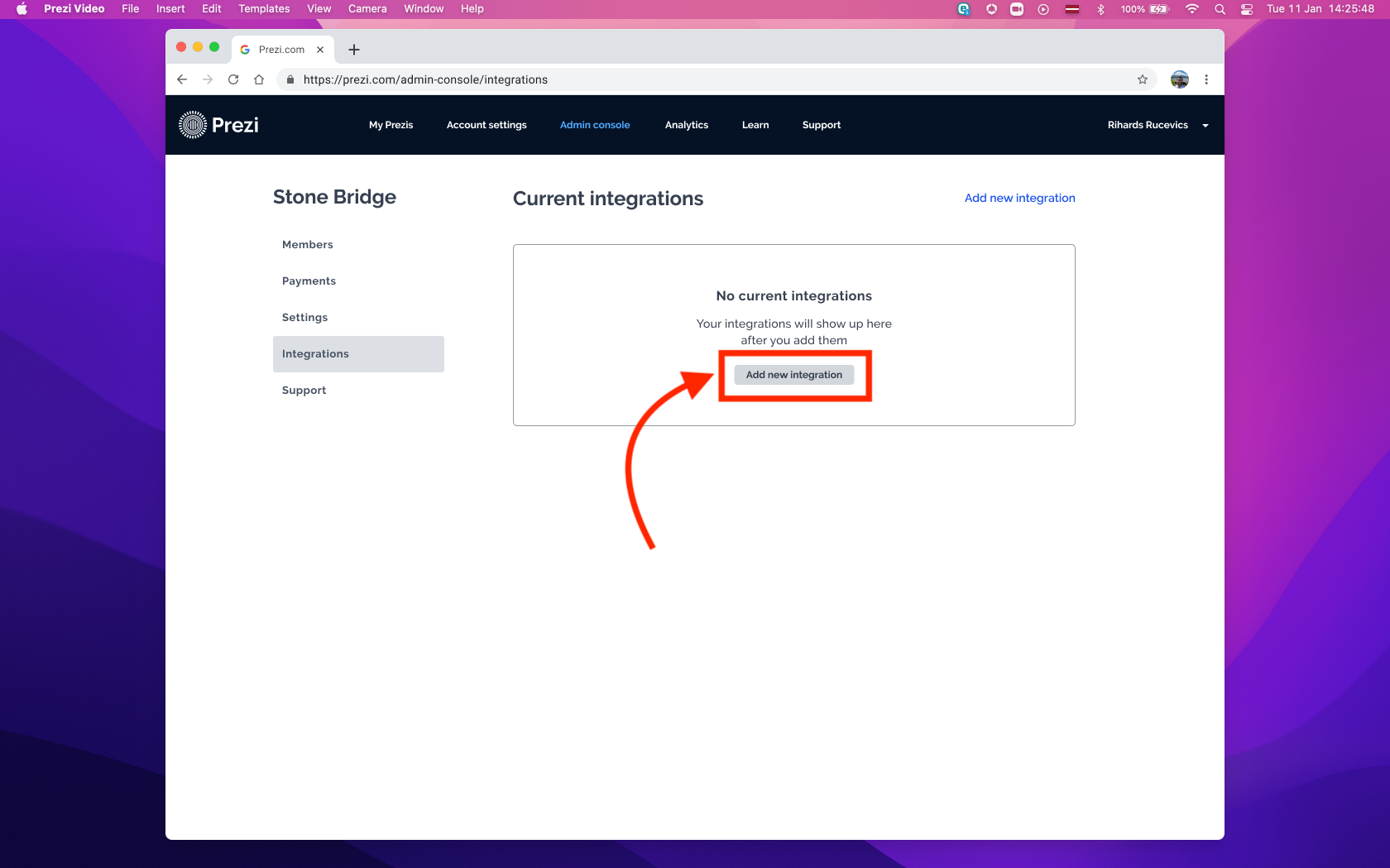Close the Prezi.com tab
The height and width of the screenshot is (868, 1390).
[x=320, y=50]
